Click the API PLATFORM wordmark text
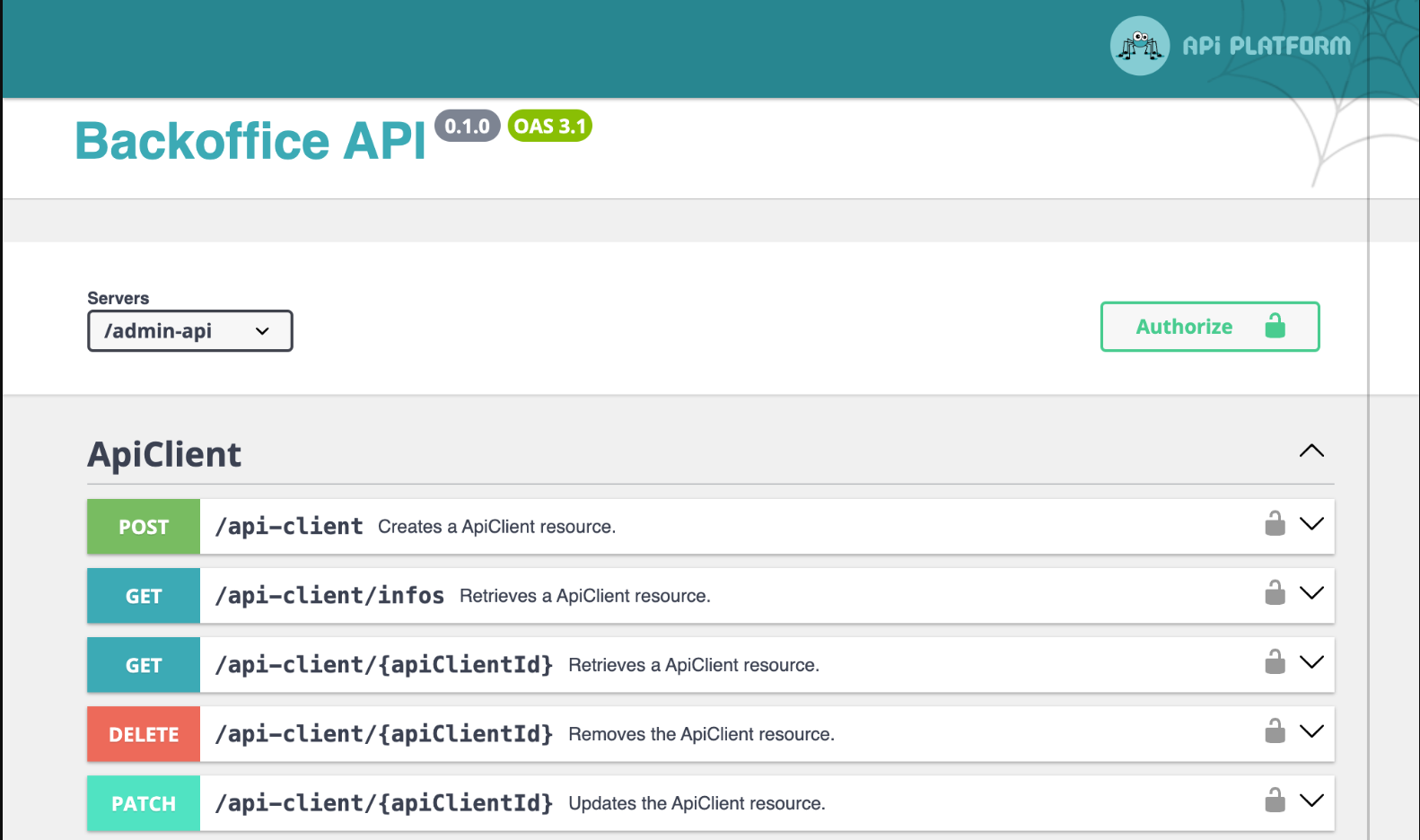Screen dimensions: 1420x840 (1267, 46)
